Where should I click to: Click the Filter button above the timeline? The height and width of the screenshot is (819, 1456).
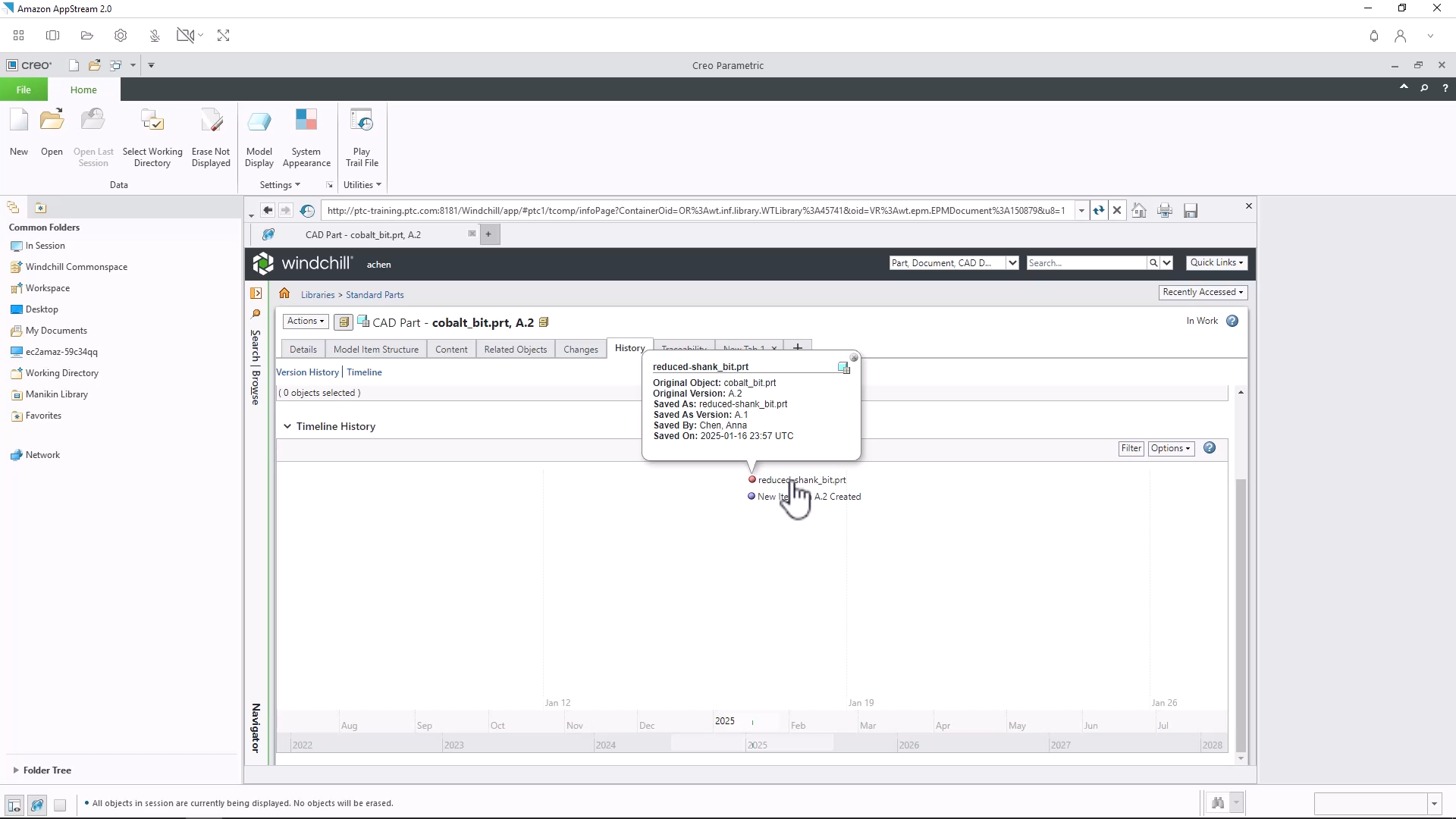point(1131,448)
